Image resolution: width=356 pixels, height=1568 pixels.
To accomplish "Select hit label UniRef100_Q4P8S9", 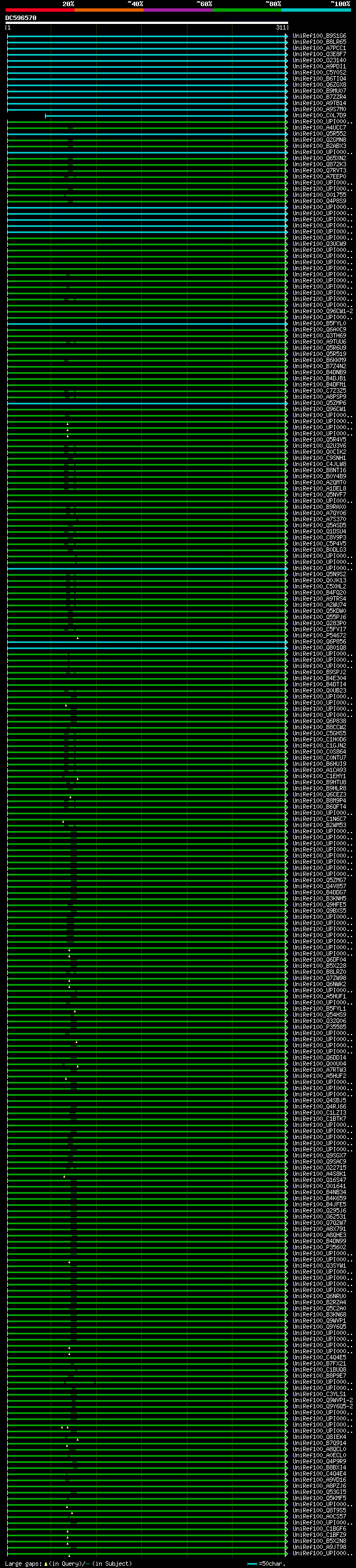I will click(x=319, y=201).
